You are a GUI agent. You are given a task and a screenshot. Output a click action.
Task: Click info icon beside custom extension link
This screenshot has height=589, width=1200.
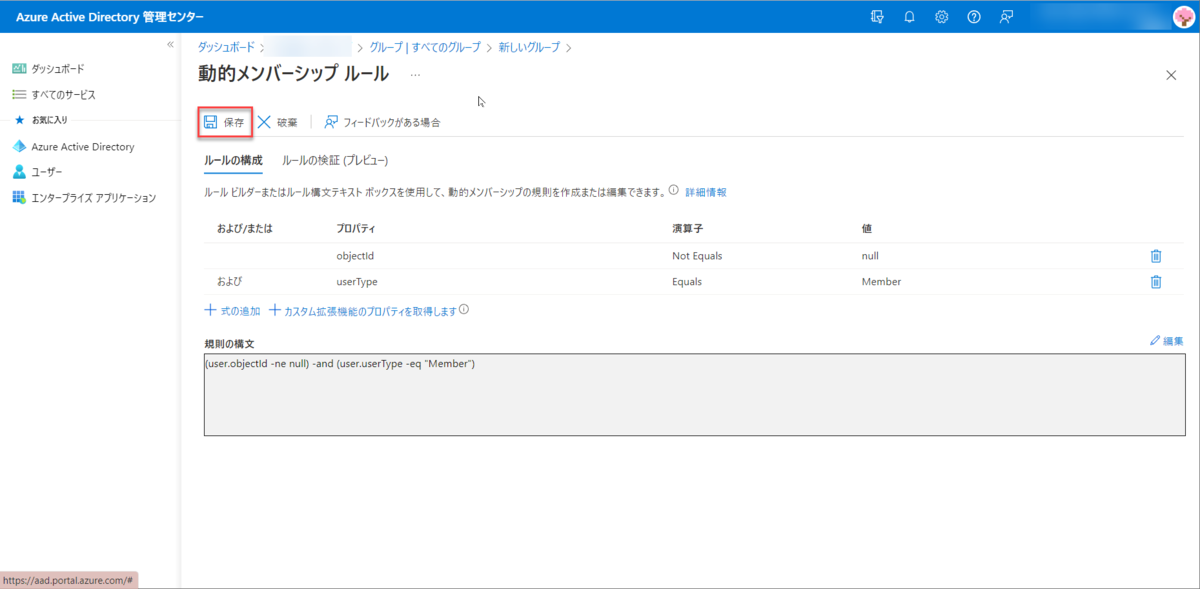coord(464,310)
